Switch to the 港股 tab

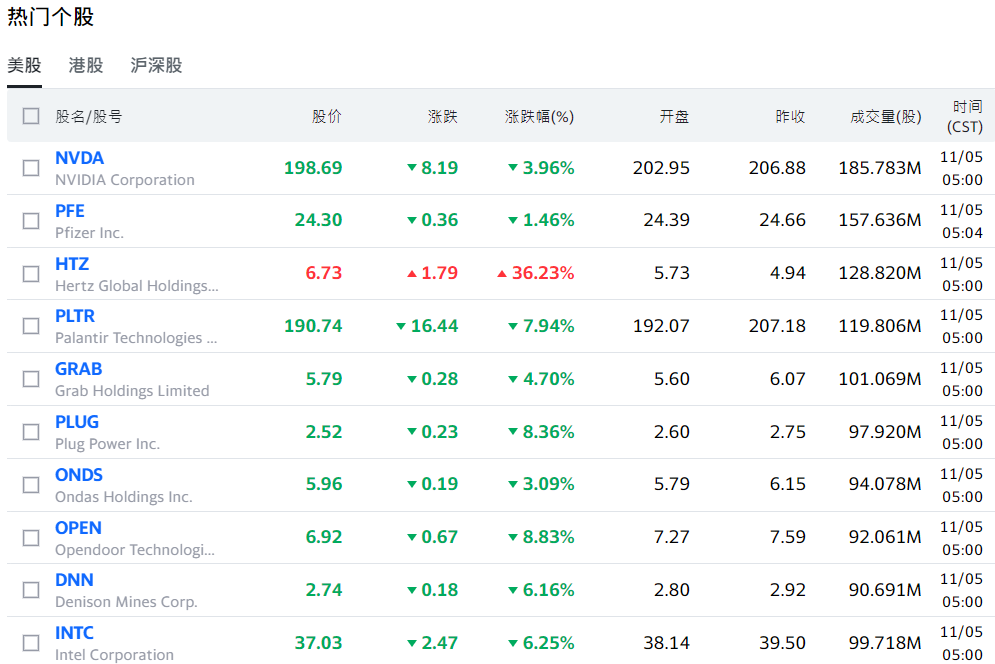(x=86, y=66)
